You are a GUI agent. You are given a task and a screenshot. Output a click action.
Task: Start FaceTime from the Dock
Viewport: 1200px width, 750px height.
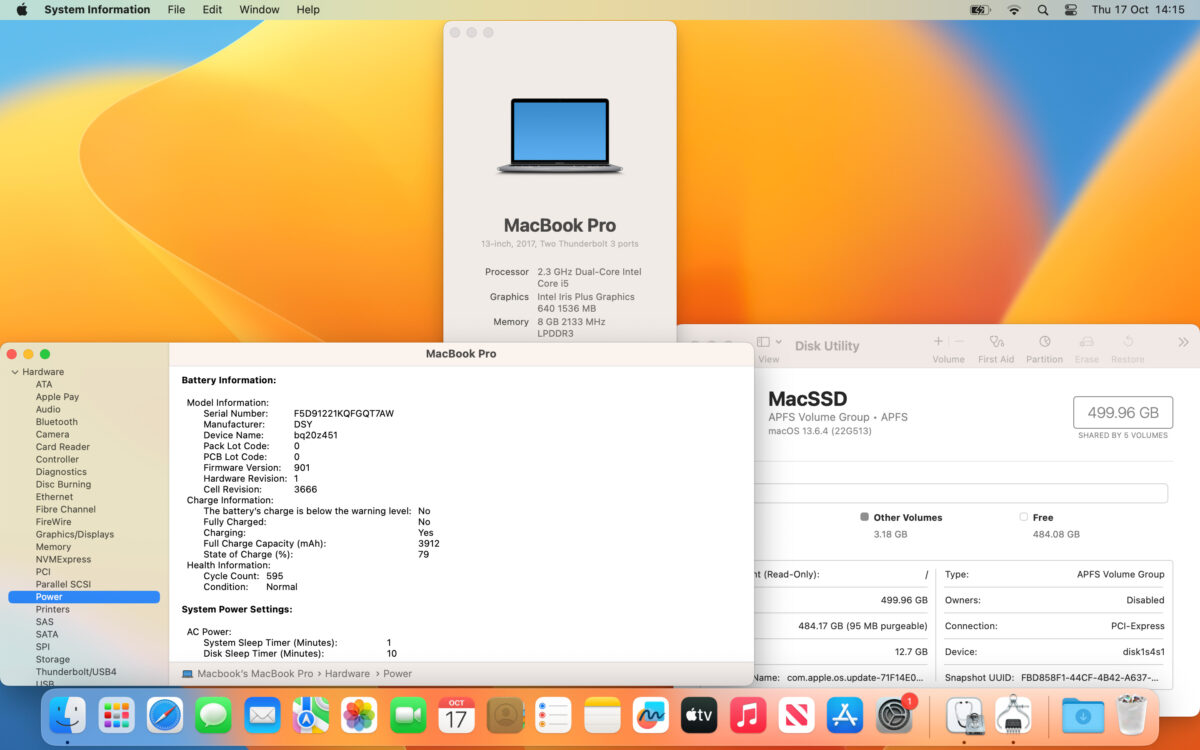click(408, 715)
